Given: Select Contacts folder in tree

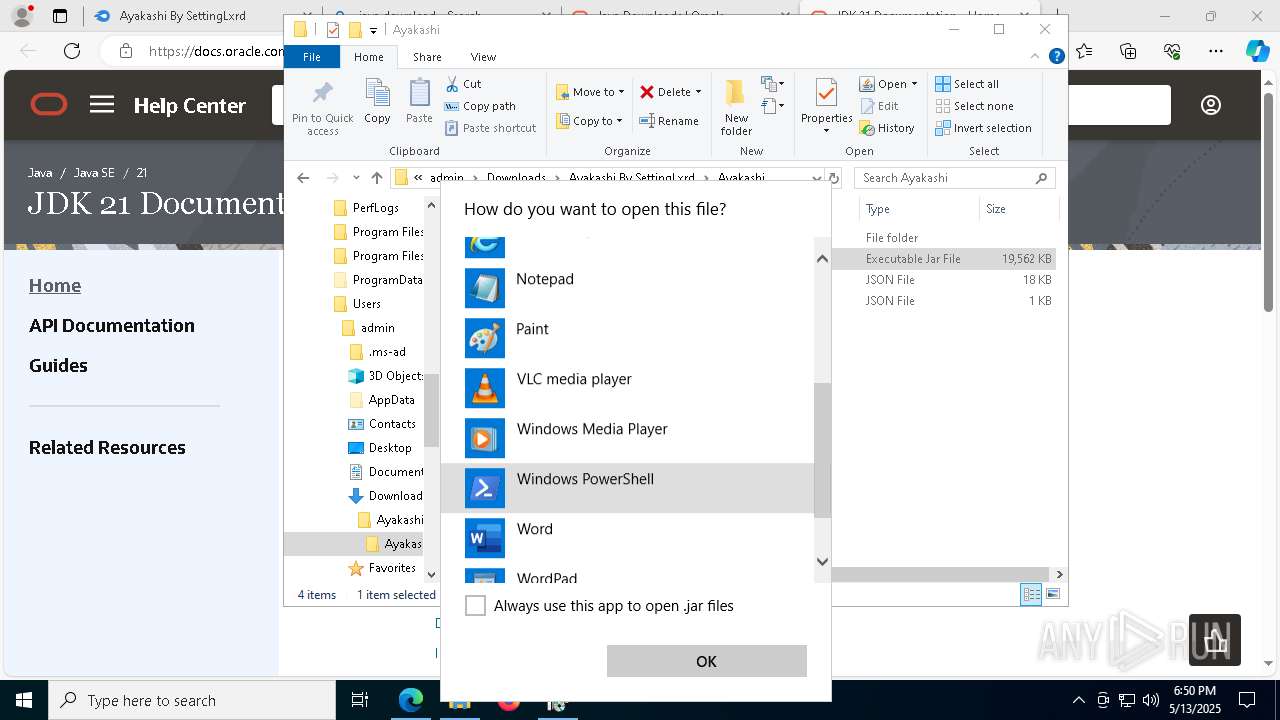Looking at the screenshot, I should coord(382,424).
